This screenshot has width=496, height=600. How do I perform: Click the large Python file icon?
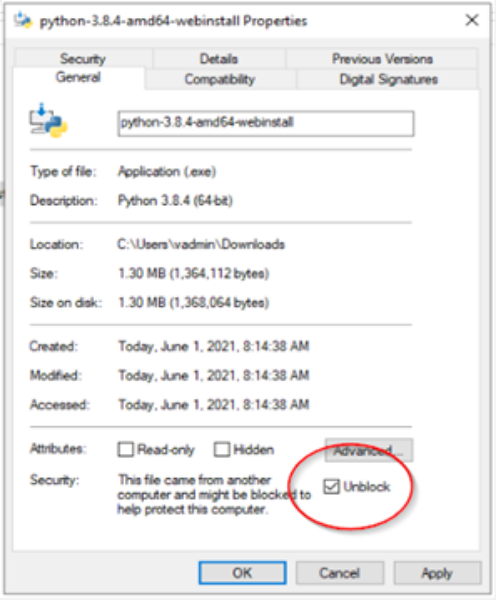pos(48,121)
